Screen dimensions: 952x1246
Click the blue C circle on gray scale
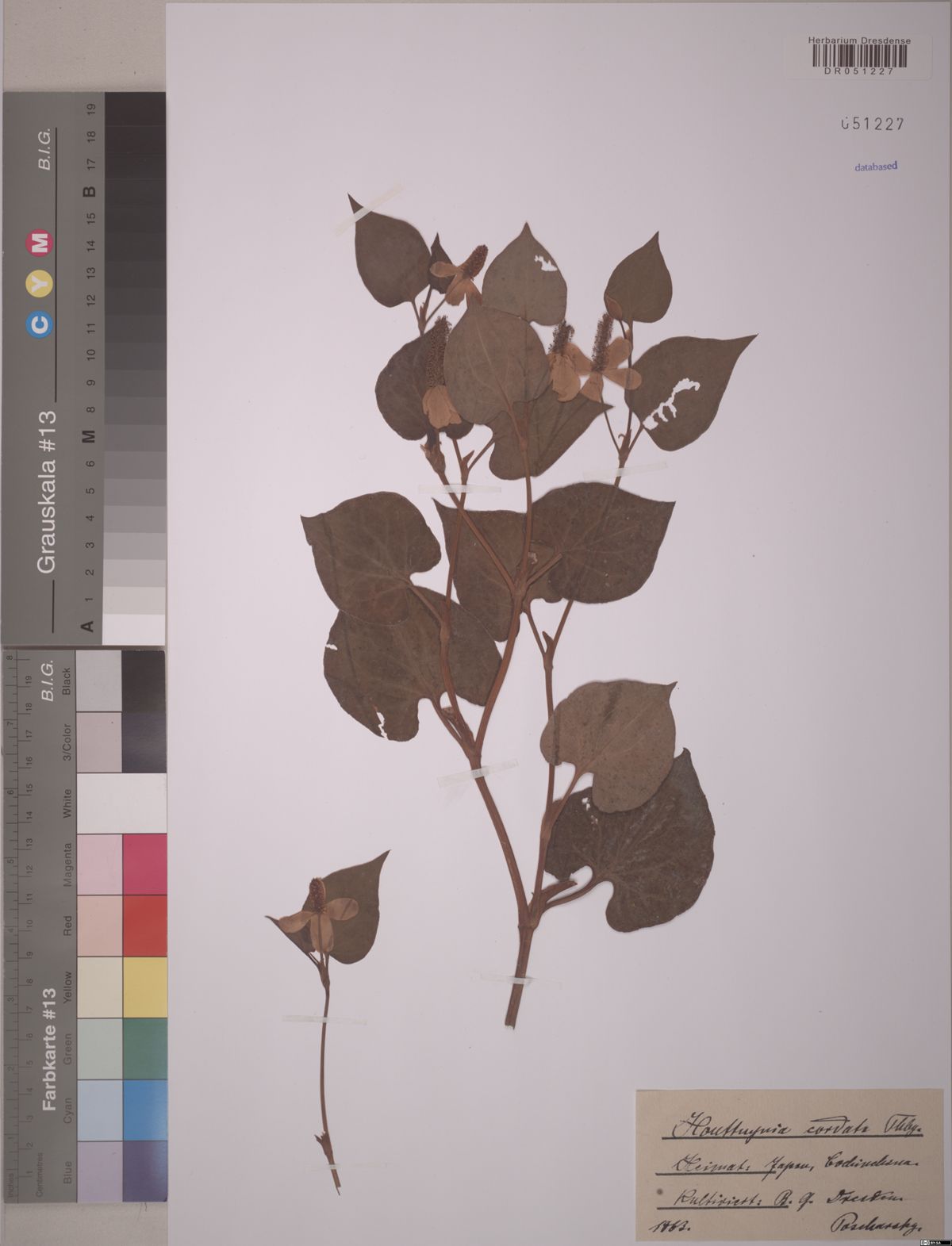[x=40, y=324]
